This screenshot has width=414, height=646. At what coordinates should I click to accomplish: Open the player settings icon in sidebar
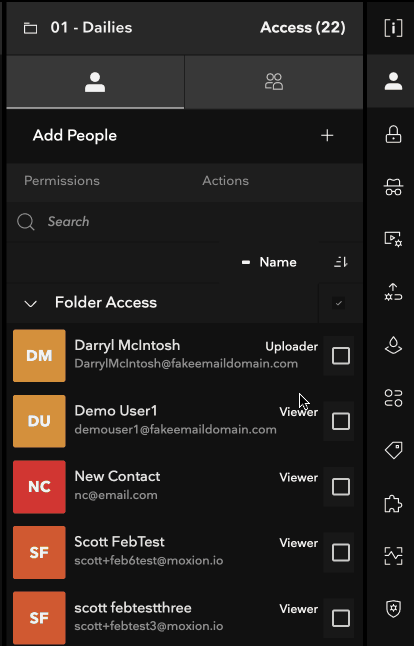pos(393,239)
